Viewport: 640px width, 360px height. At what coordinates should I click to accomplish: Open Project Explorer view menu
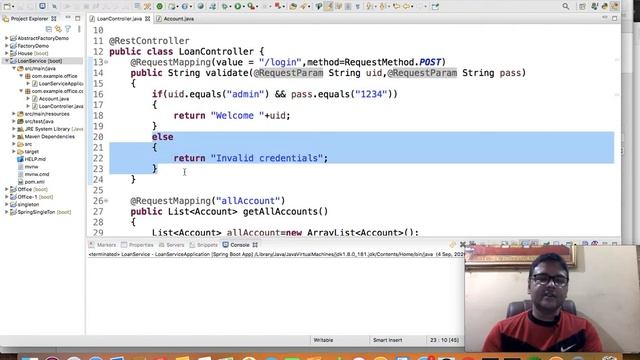point(79,29)
